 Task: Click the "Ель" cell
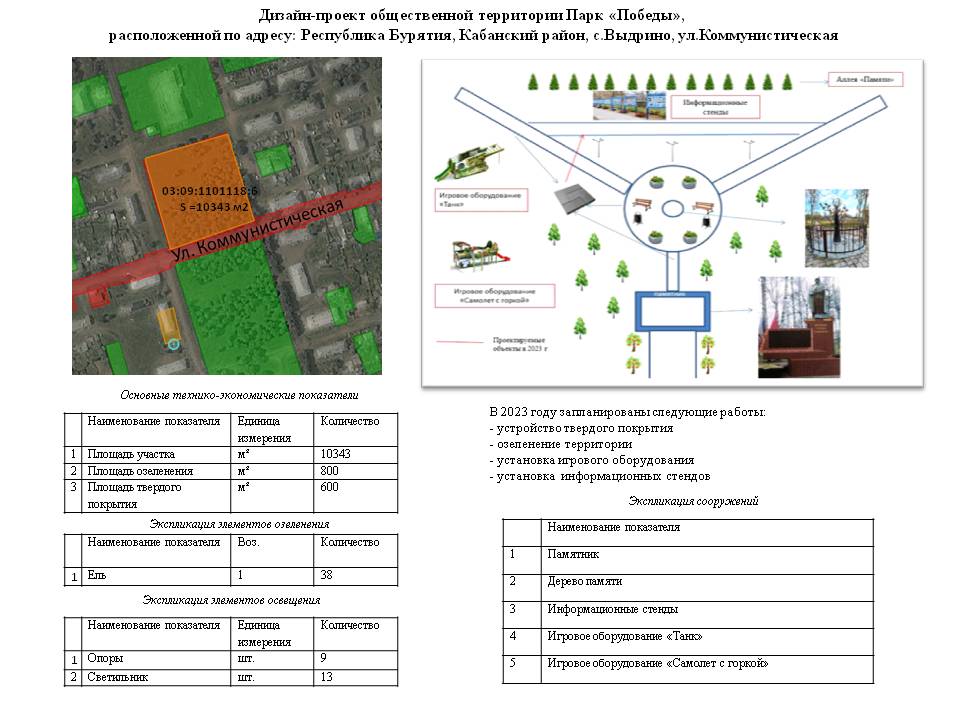[156, 576]
